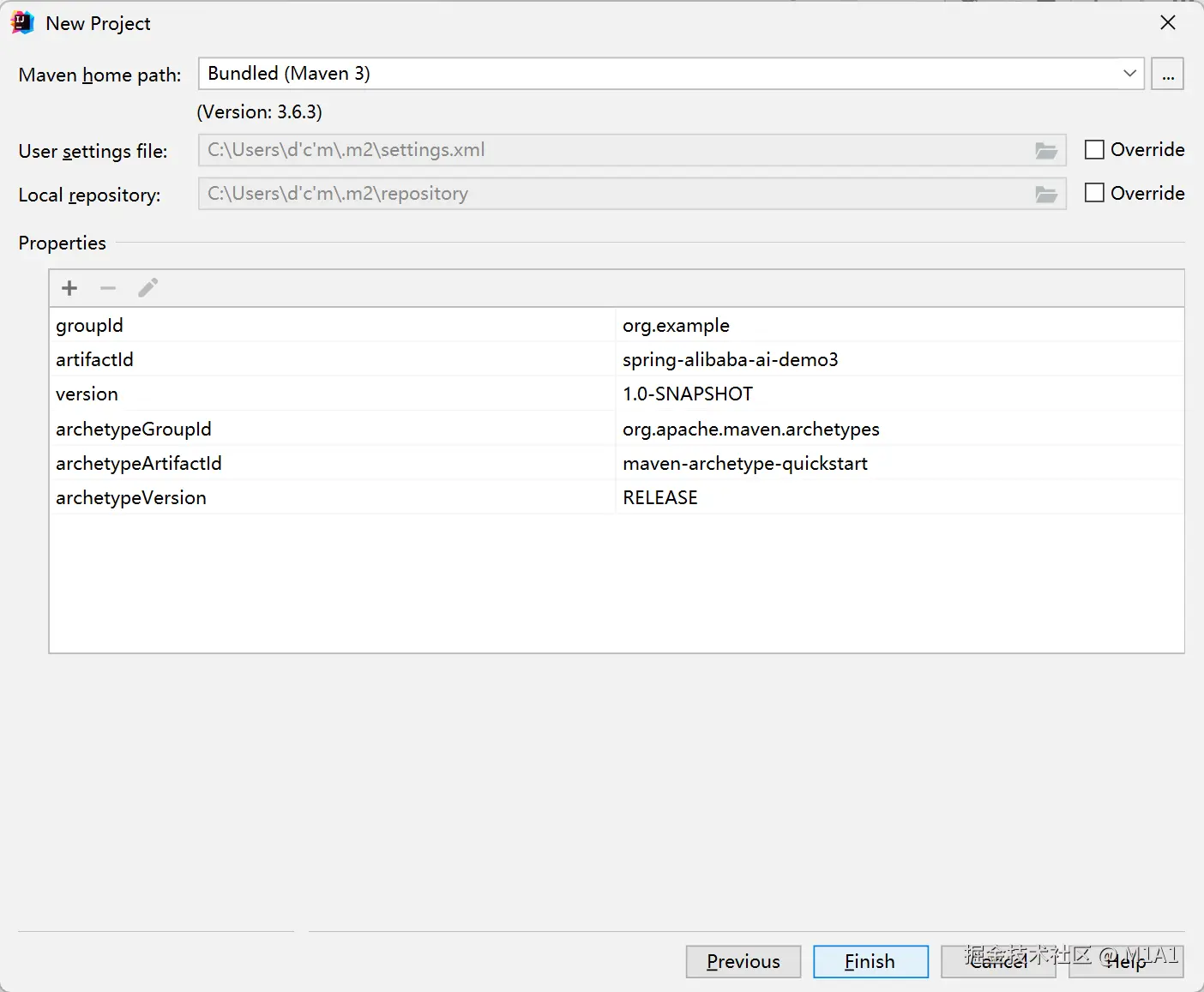Open the ellipsis browse button for Maven home
Image resolution: width=1204 pixels, height=992 pixels.
[x=1168, y=74]
